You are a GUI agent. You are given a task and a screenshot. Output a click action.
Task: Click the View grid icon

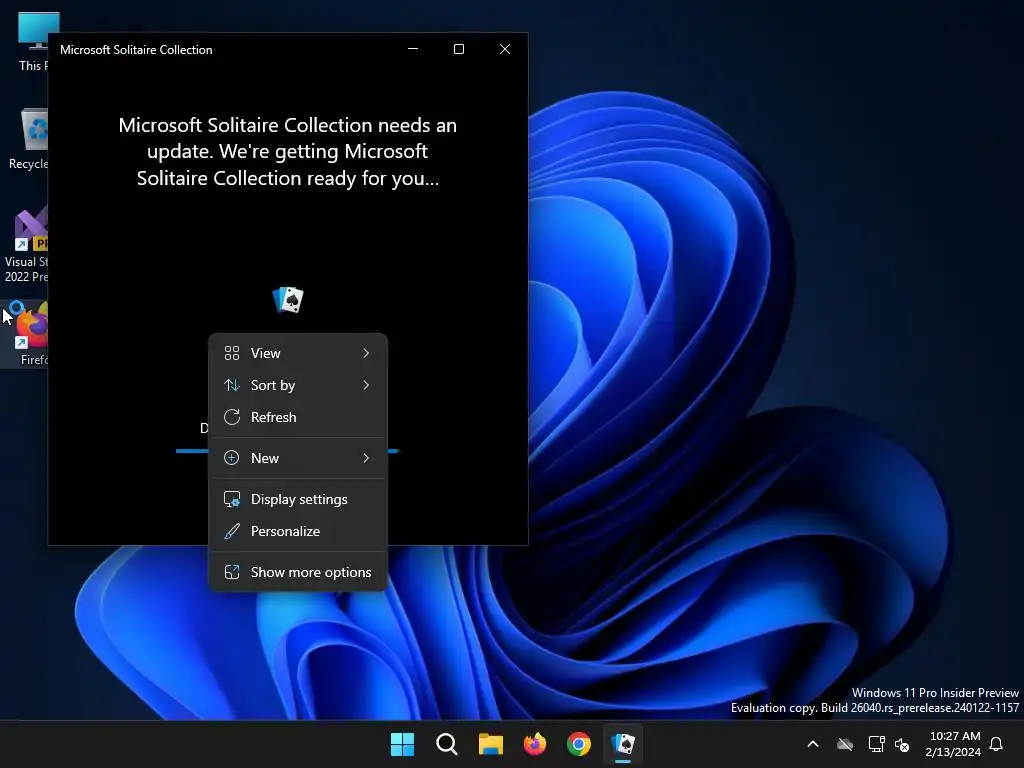click(232, 353)
